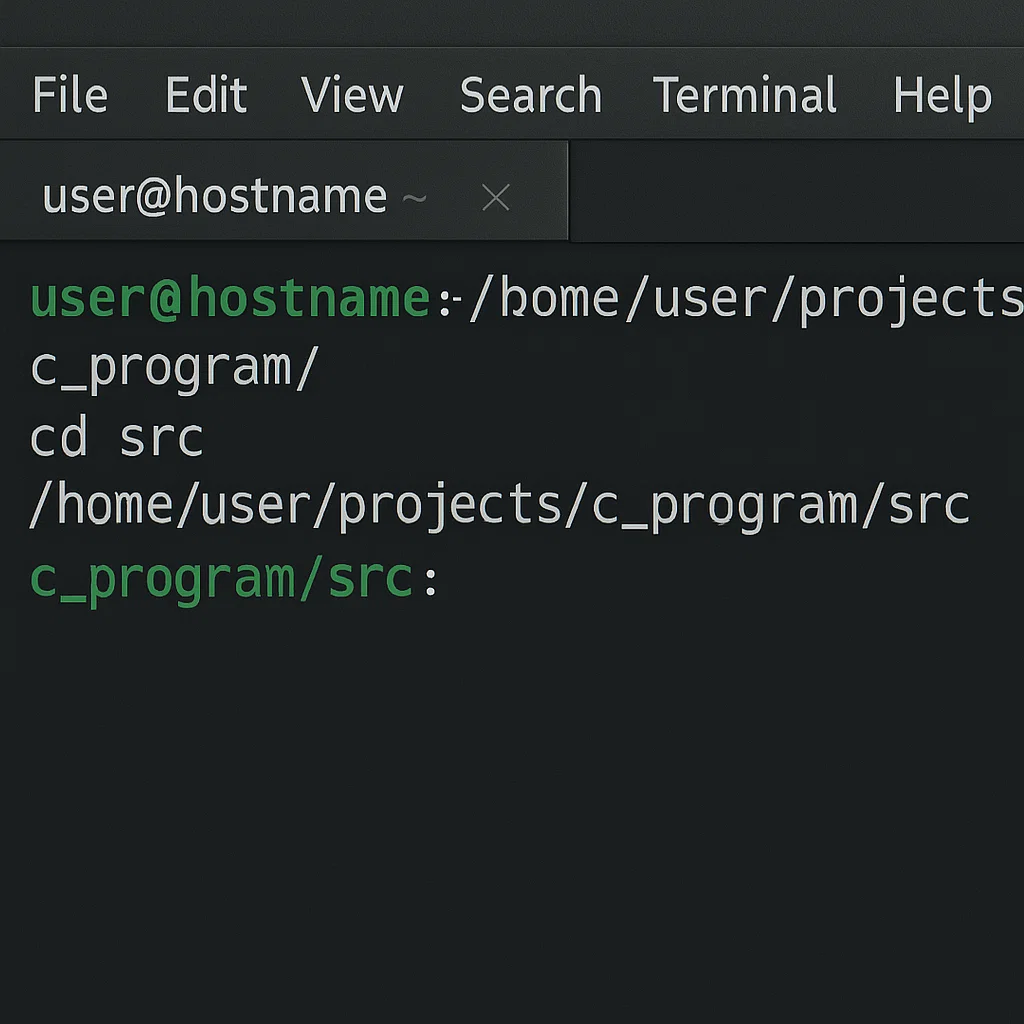This screenshot has height=1024, width=1024.
Task: Click the green c_program/src prompt segment
Action: click(222, 575)
